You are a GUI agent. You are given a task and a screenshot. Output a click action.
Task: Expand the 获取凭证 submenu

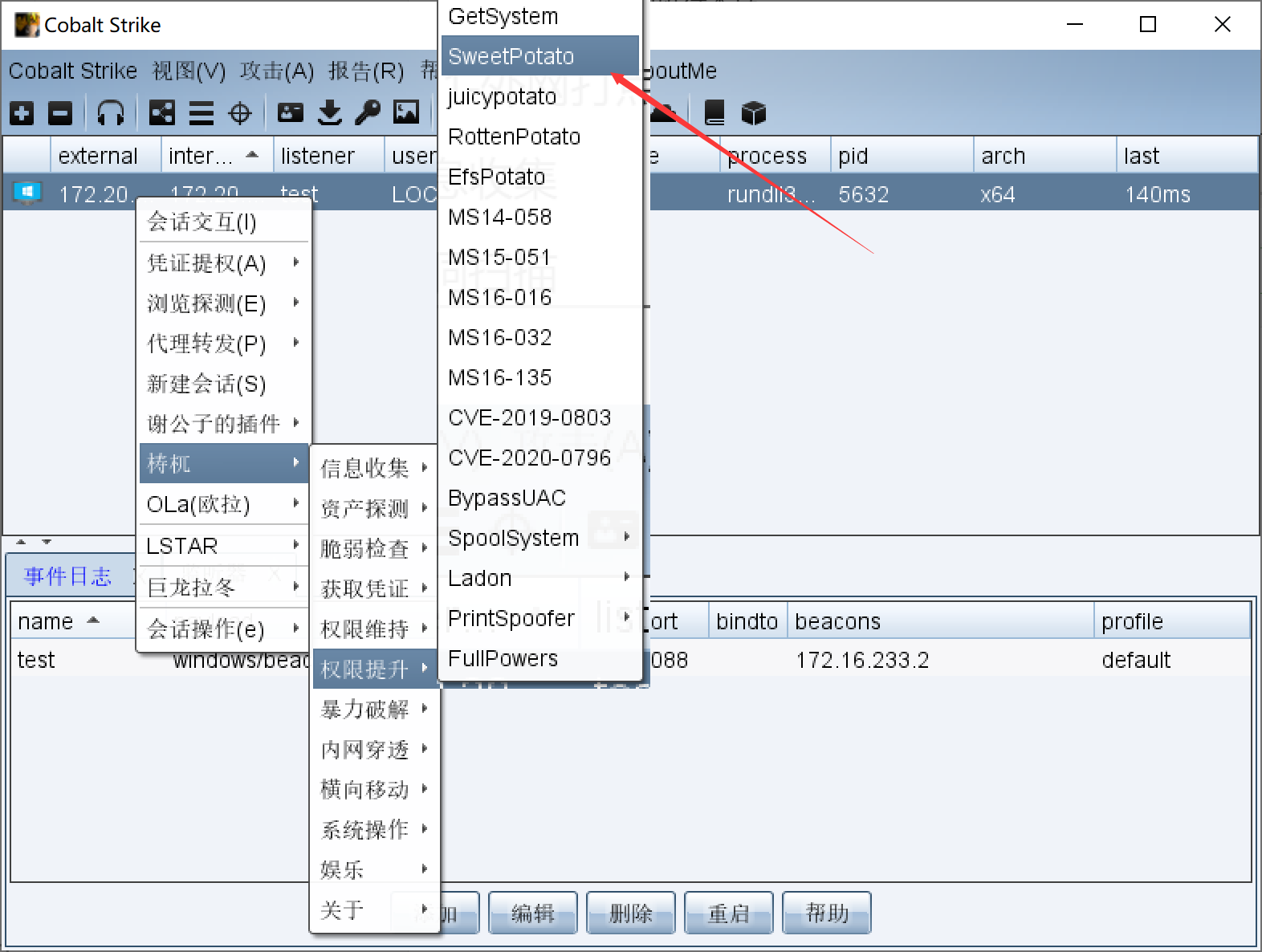375,588
